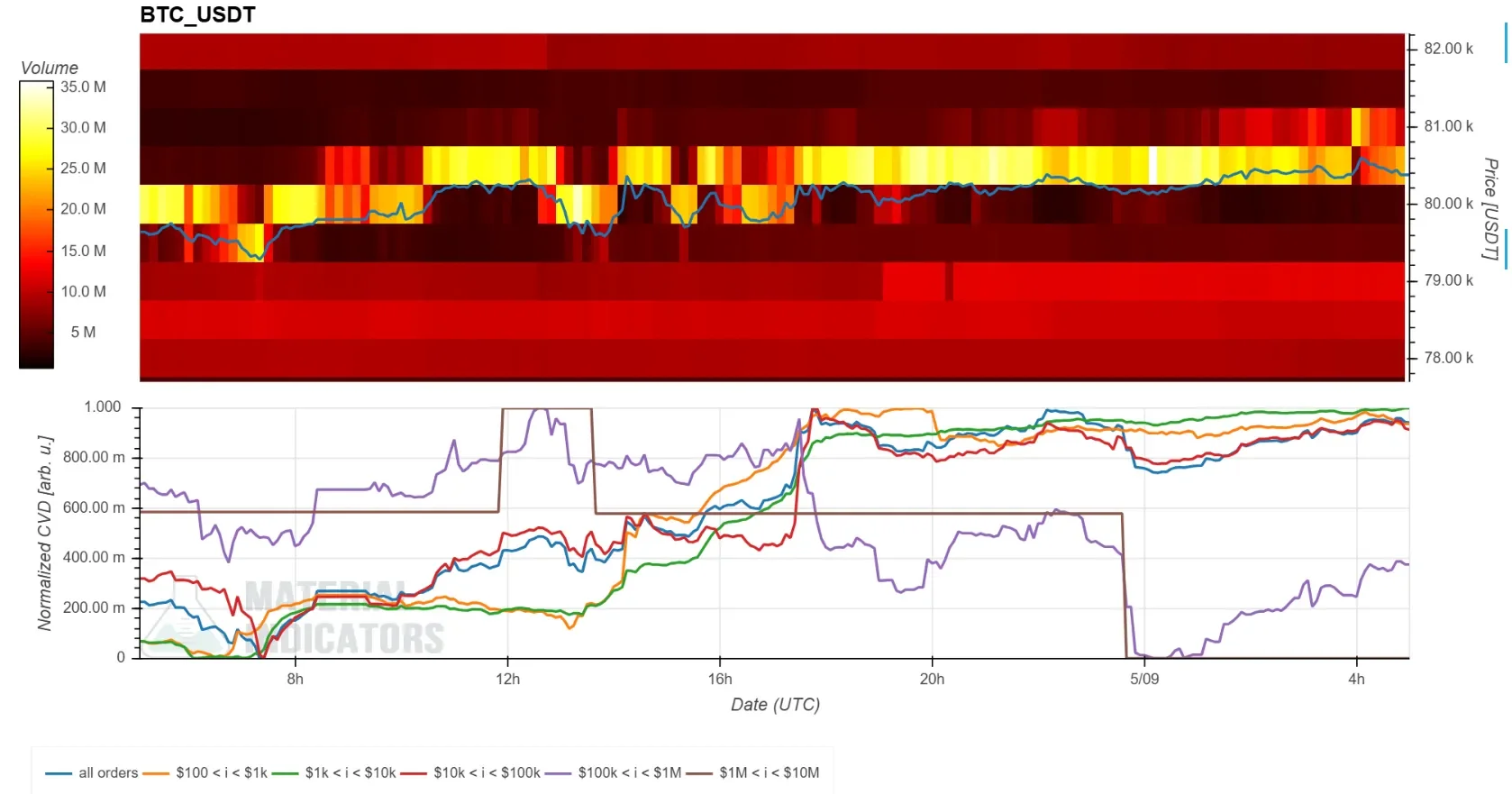The image size is (1512, 794).
Task: Click the 82.00 k price axis label
Action: pos(1448,49)
